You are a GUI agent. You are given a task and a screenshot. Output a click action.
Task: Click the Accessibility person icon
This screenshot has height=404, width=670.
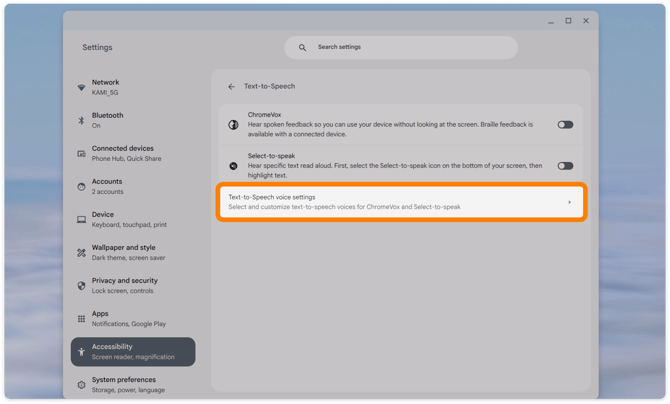(x=81, y=352)
